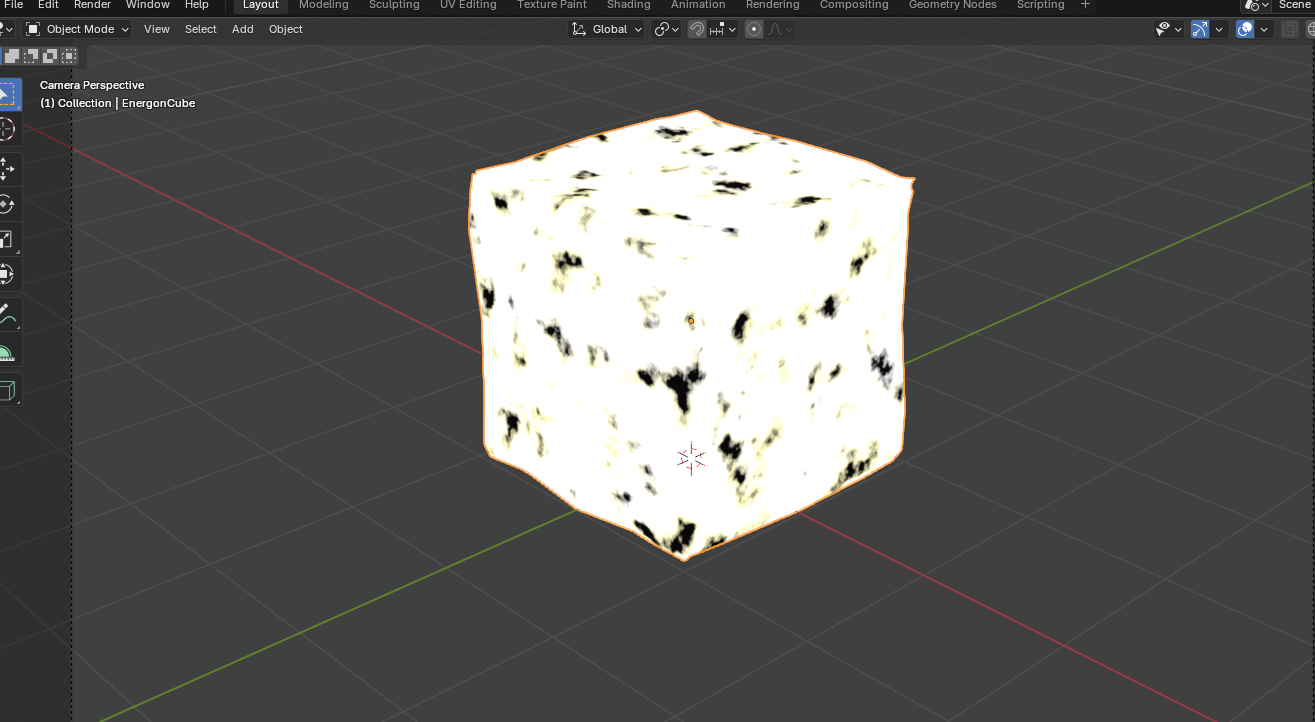1315x722 pixels.
Task: Click the EnergonCube object origin dot
Action: (x=691, y=321)
